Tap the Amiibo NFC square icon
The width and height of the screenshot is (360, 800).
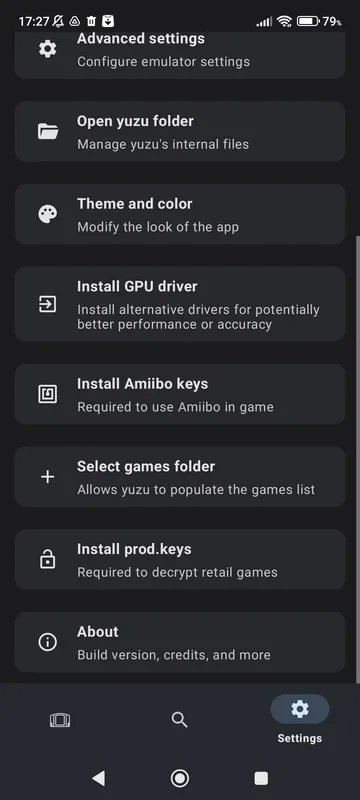point(48,394)
